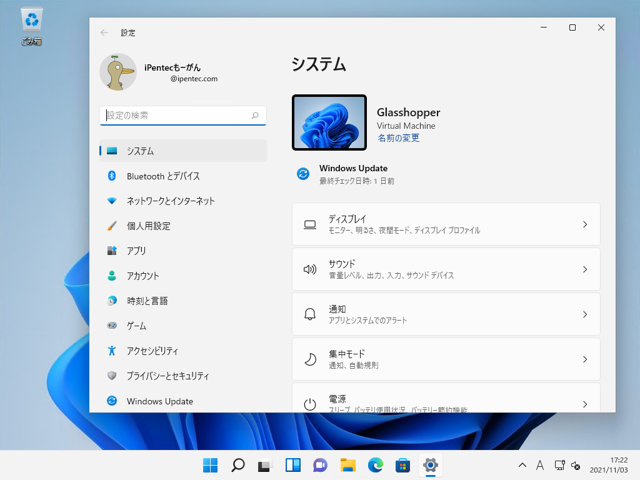Select システム in the navigation list
The height and width of the screenshot is (480, 640).
click(183, 151)
